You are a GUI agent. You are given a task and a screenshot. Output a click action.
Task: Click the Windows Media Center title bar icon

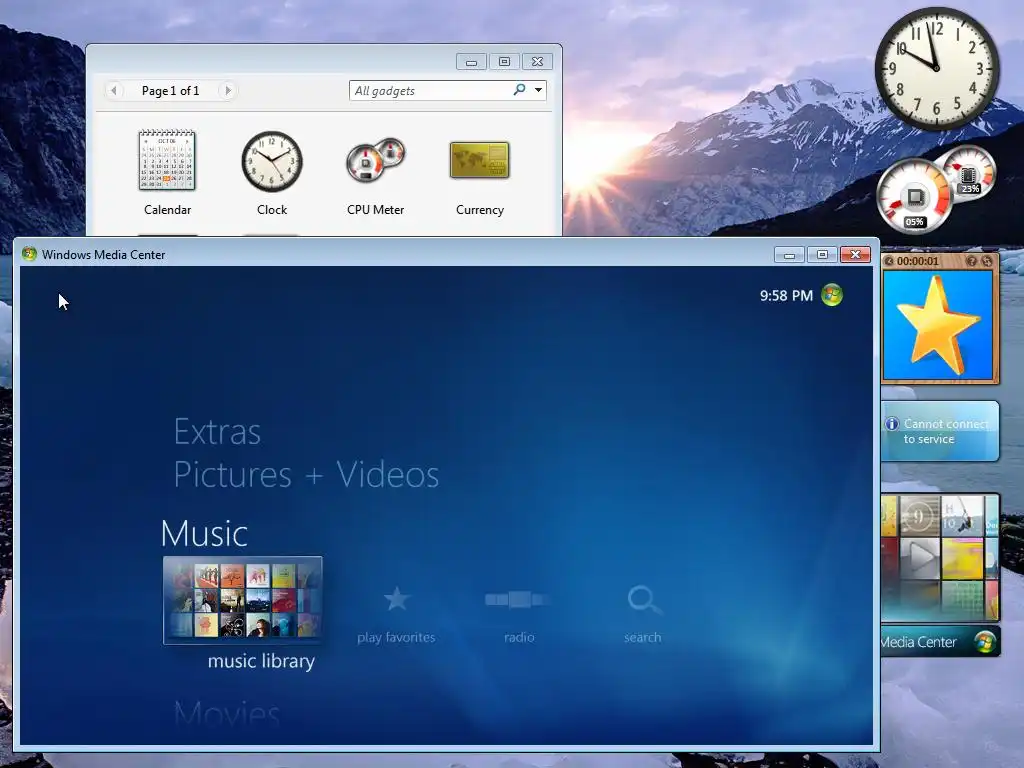tap(29, 254)
